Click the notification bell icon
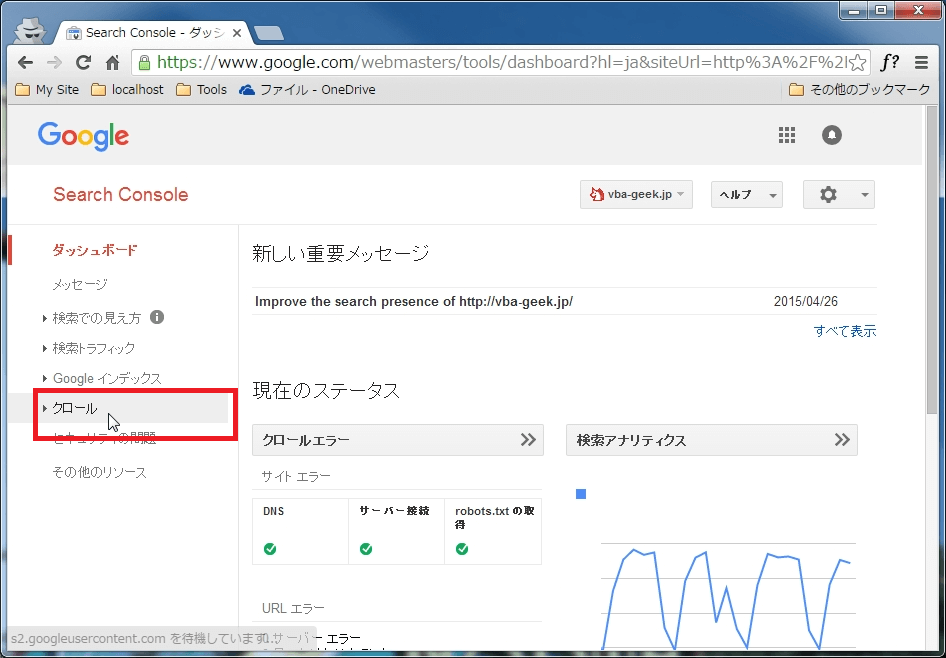 pos(831,135)
